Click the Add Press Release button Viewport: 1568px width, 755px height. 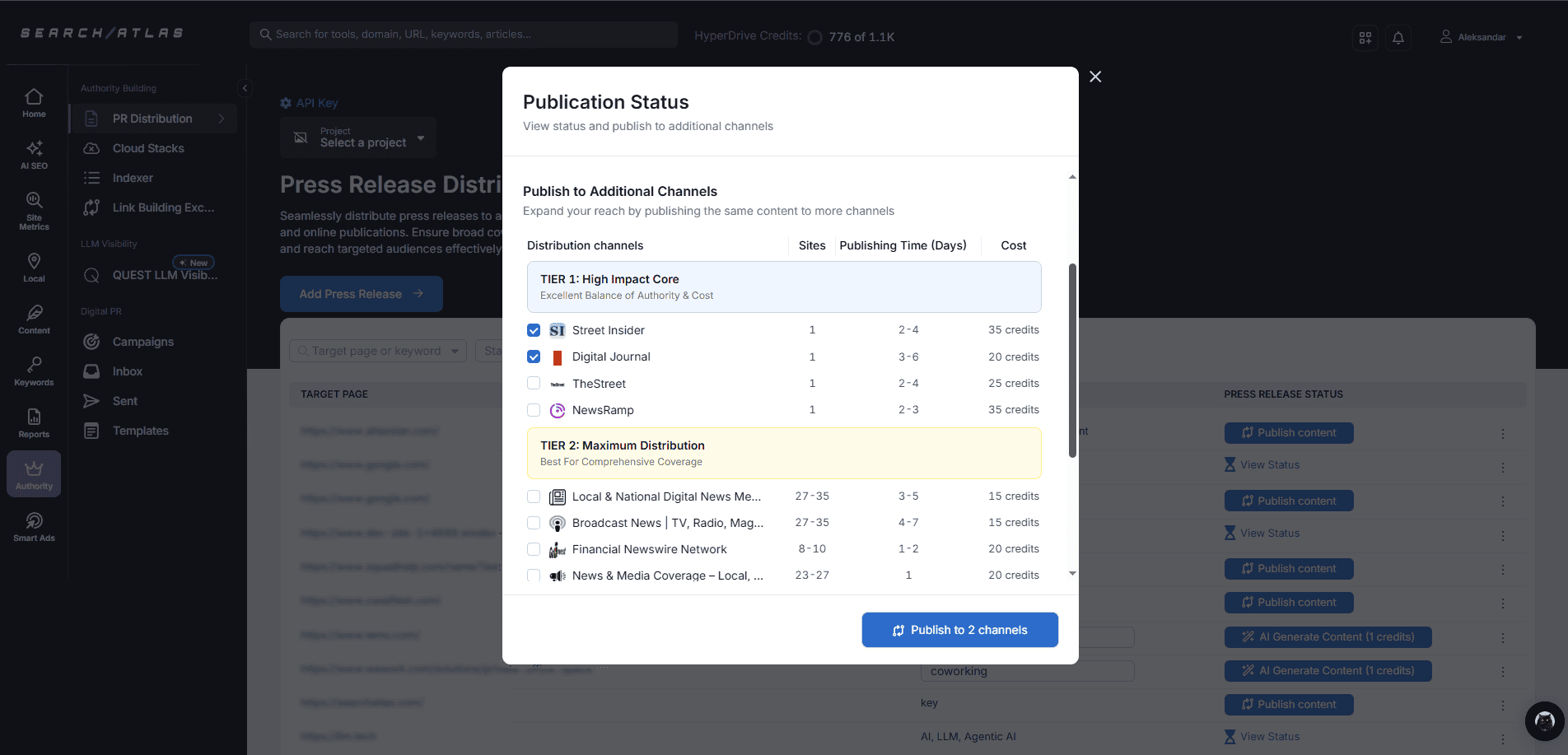click(361, 294)
